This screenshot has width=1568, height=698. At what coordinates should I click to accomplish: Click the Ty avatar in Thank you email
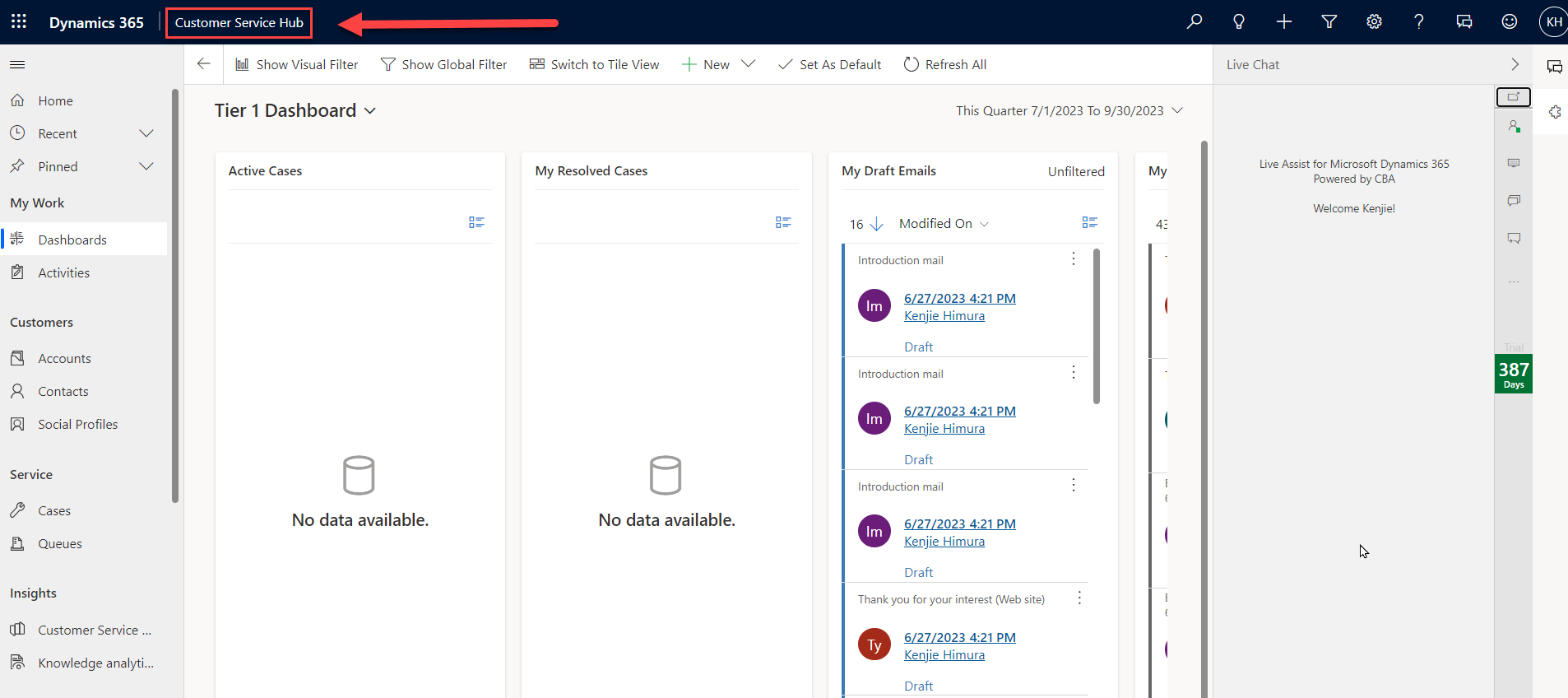(874, 644)
